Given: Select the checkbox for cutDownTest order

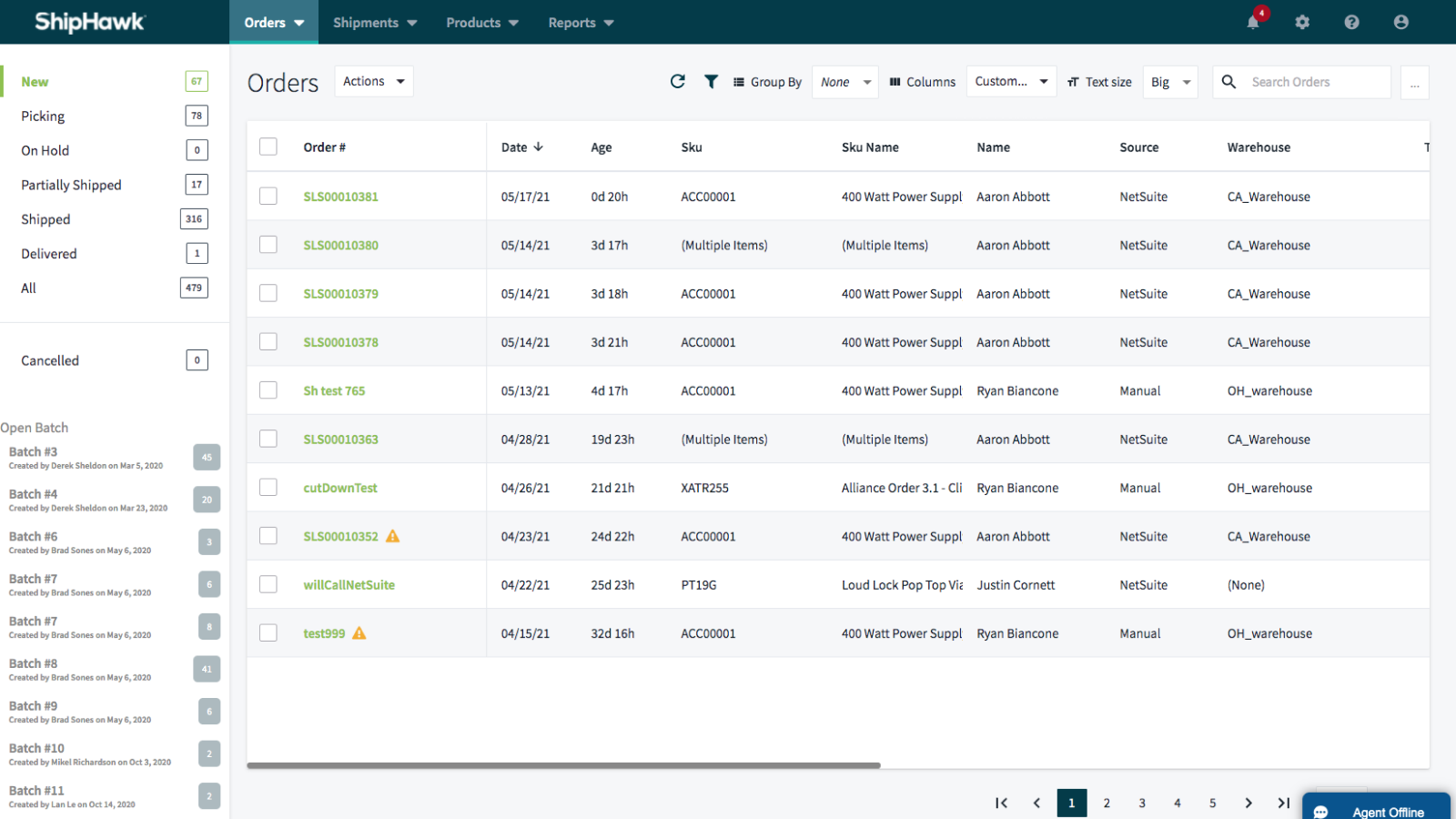Looking at the screenshot, I should 268,487.
